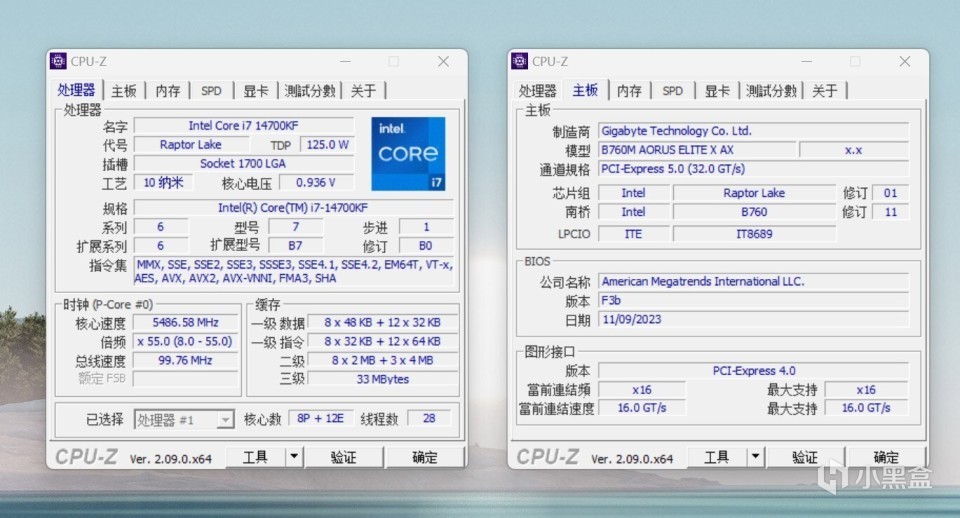Click model B760M AORUS ELITE X AX
Image resolution: width=960 pixels, height=518 pixels.
click(x=697, y=150)
